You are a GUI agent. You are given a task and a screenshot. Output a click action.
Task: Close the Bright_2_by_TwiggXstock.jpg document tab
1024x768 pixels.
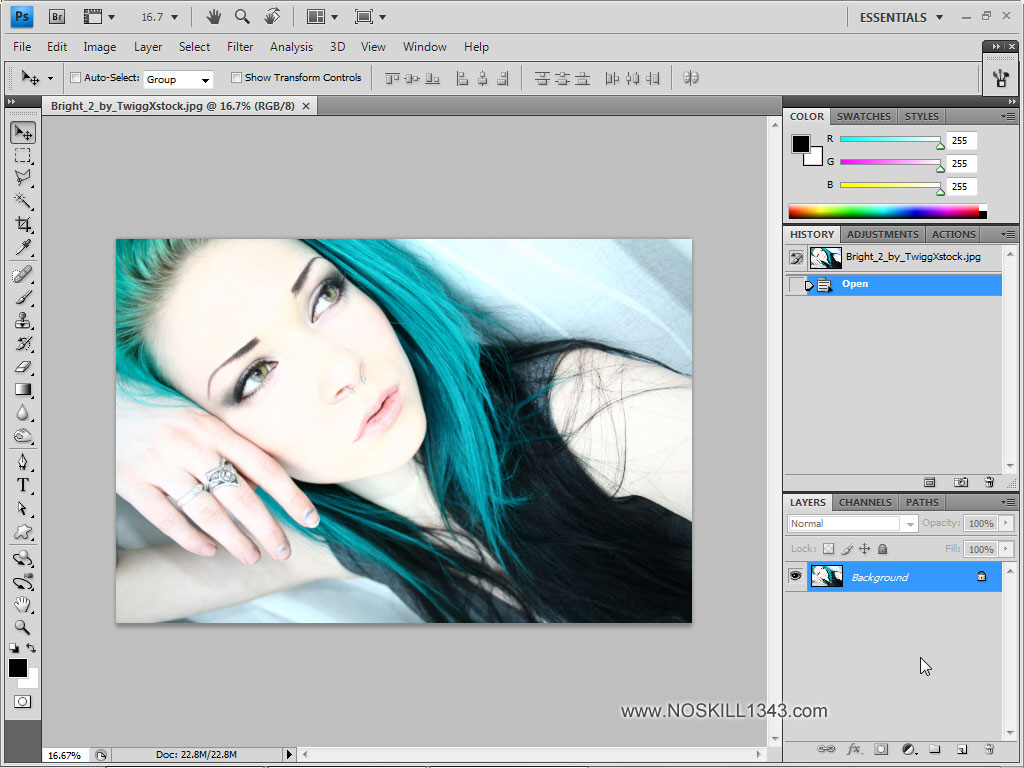click(306, 106)
